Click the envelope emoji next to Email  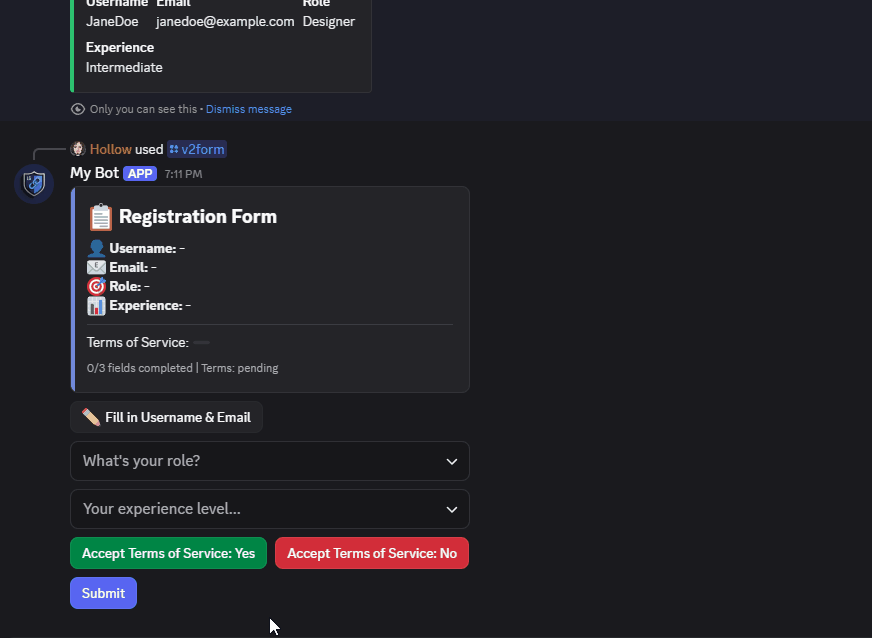96,267
